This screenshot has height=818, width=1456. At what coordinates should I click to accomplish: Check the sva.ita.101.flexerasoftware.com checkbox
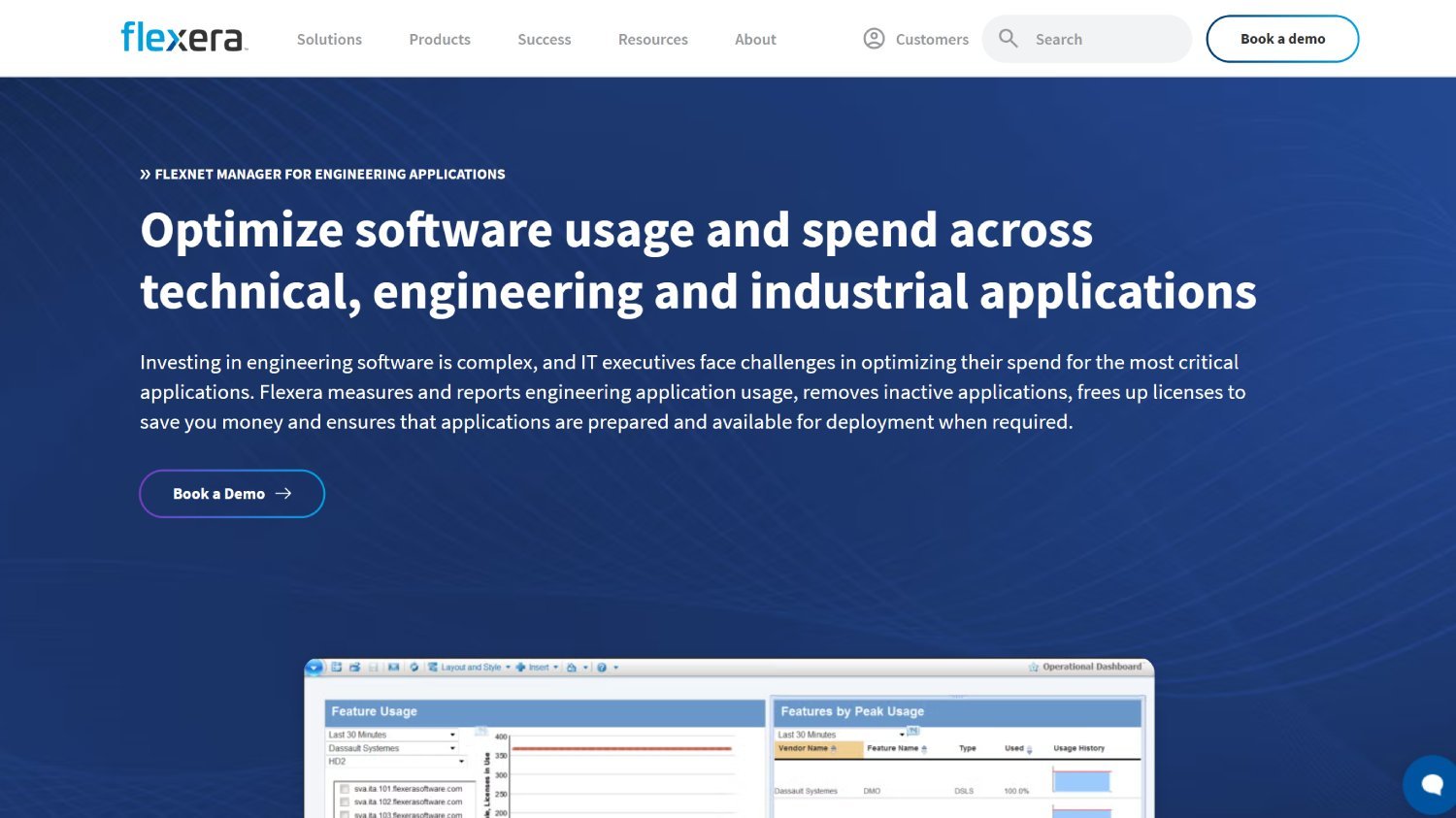346,789
